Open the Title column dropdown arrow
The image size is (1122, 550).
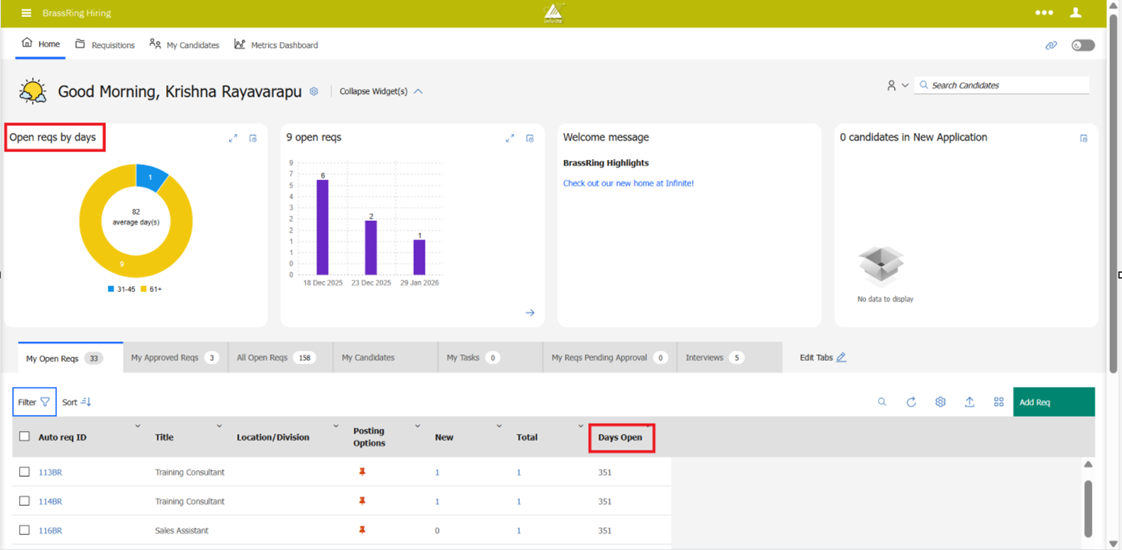pos(219,427)
